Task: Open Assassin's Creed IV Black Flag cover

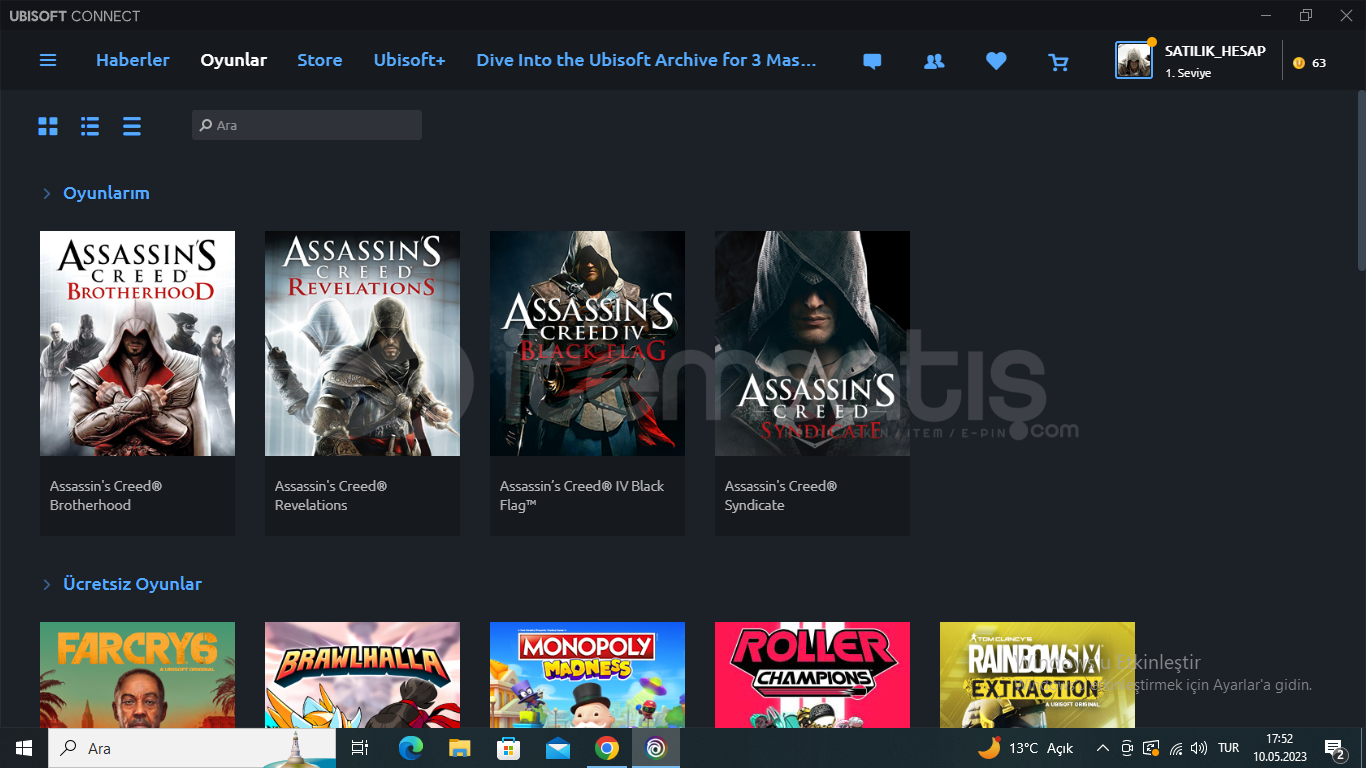Action: (x=588, y=344)
